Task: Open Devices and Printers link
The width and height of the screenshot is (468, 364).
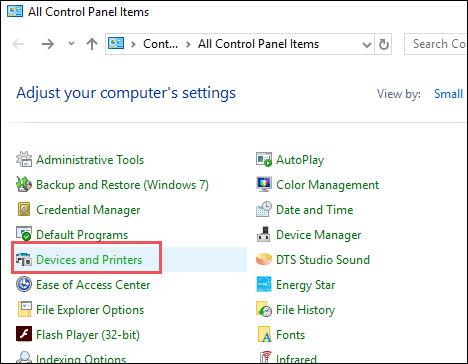Action: [x=89, y=260]
